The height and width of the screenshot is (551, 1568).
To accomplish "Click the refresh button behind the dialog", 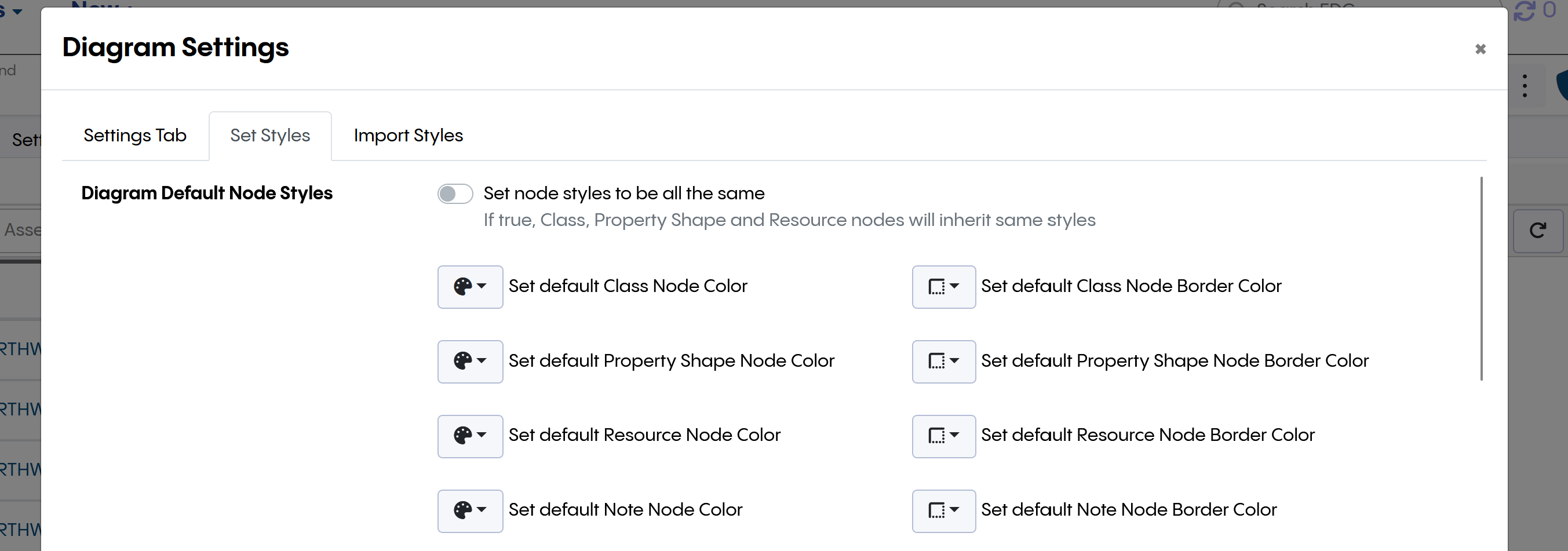I will 1537,231.
